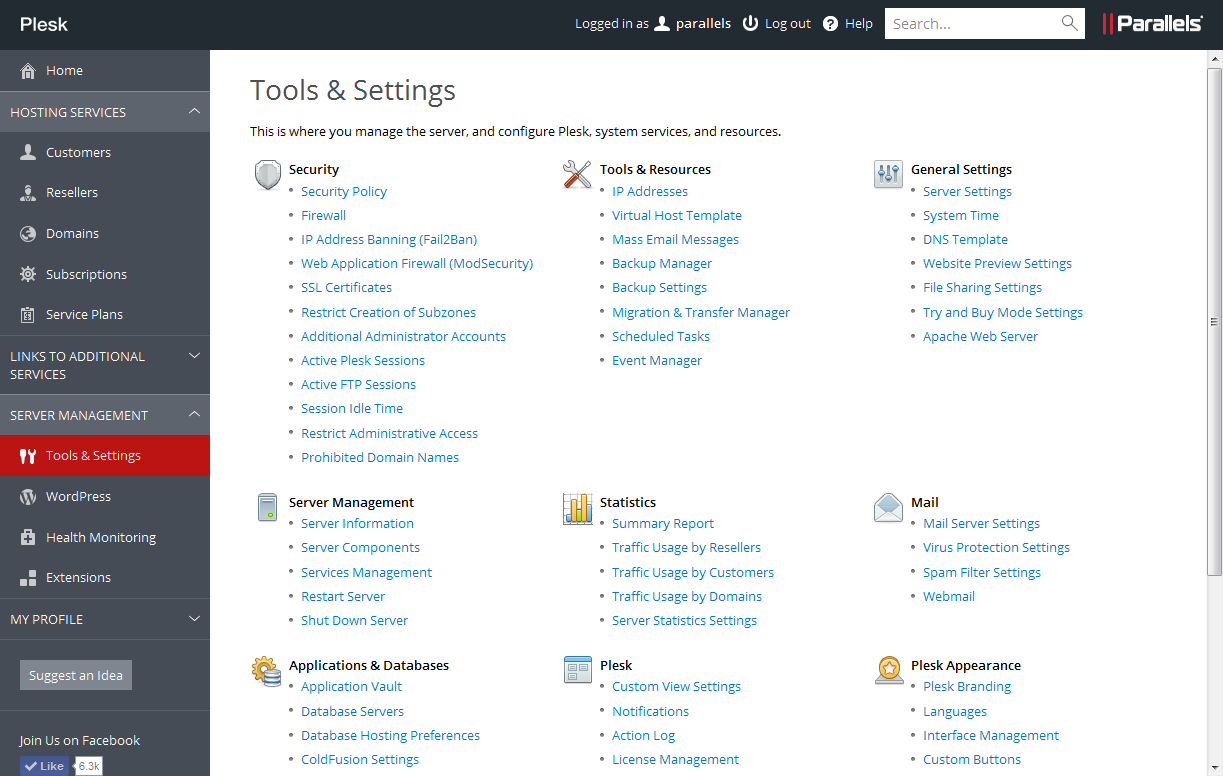
Task: Click the Tools & Settings fork icon in sidebar
Action: coord(28,456)
